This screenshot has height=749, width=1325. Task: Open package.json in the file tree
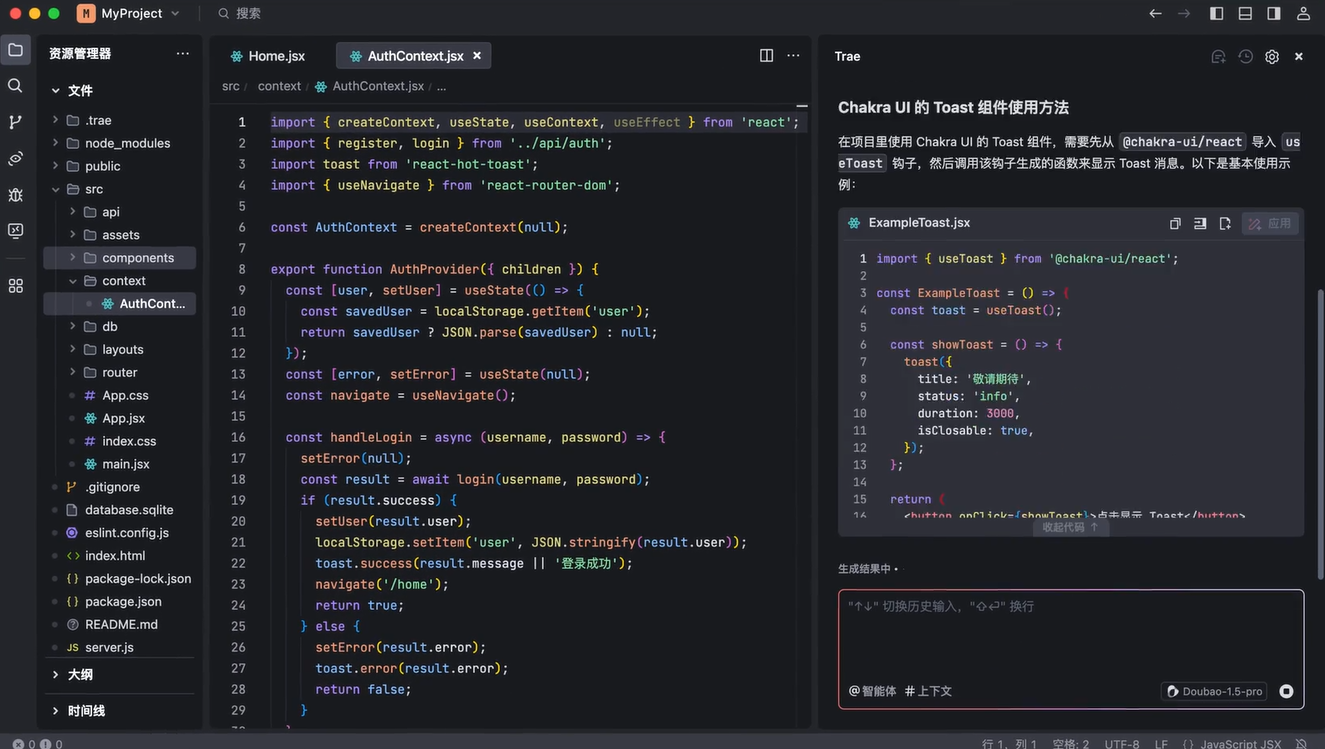[x=123, y=602]
